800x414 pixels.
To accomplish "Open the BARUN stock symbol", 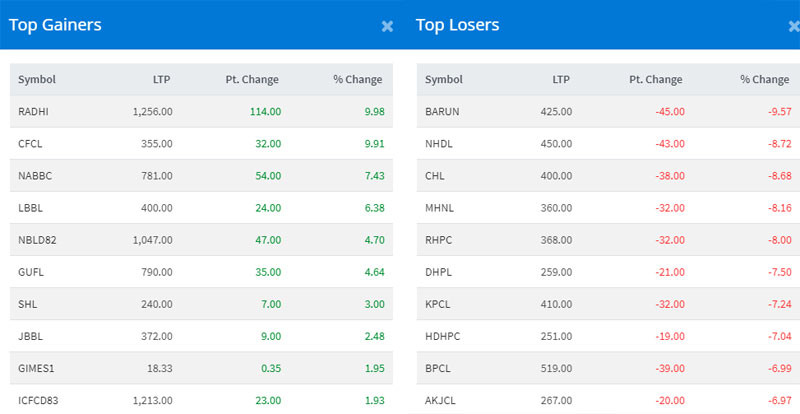I will click(x=442, y=111).
